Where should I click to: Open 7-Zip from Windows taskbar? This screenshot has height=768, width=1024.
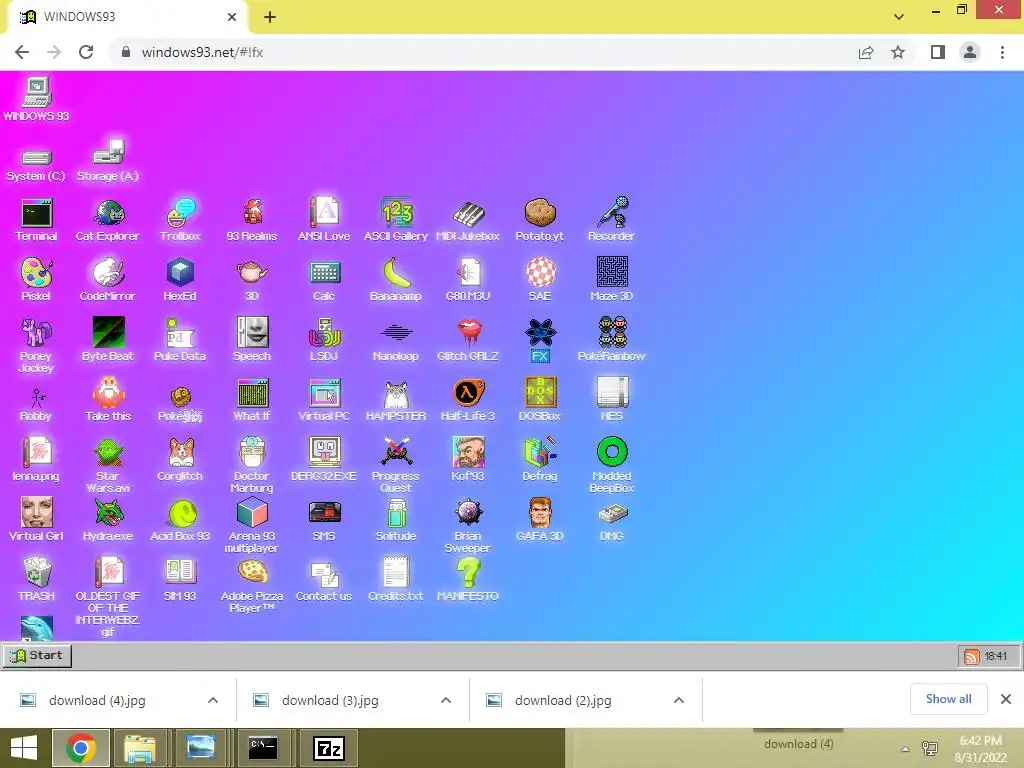point(328,748)
